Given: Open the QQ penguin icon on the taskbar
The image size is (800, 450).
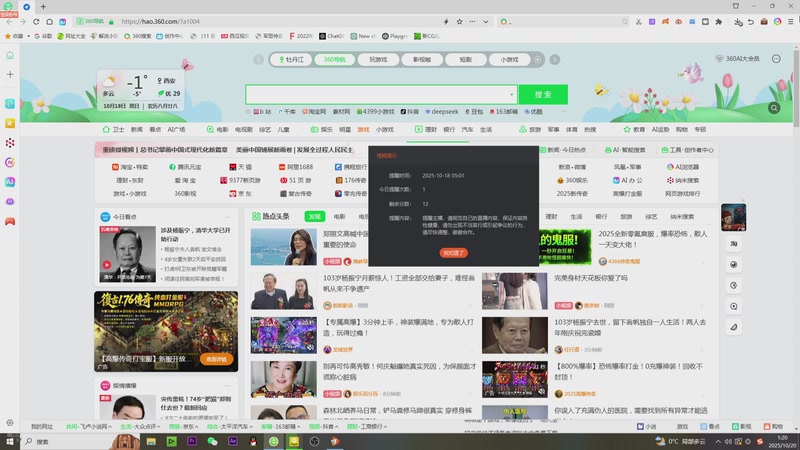Looking at the screenshot, I should click(253, 441).
